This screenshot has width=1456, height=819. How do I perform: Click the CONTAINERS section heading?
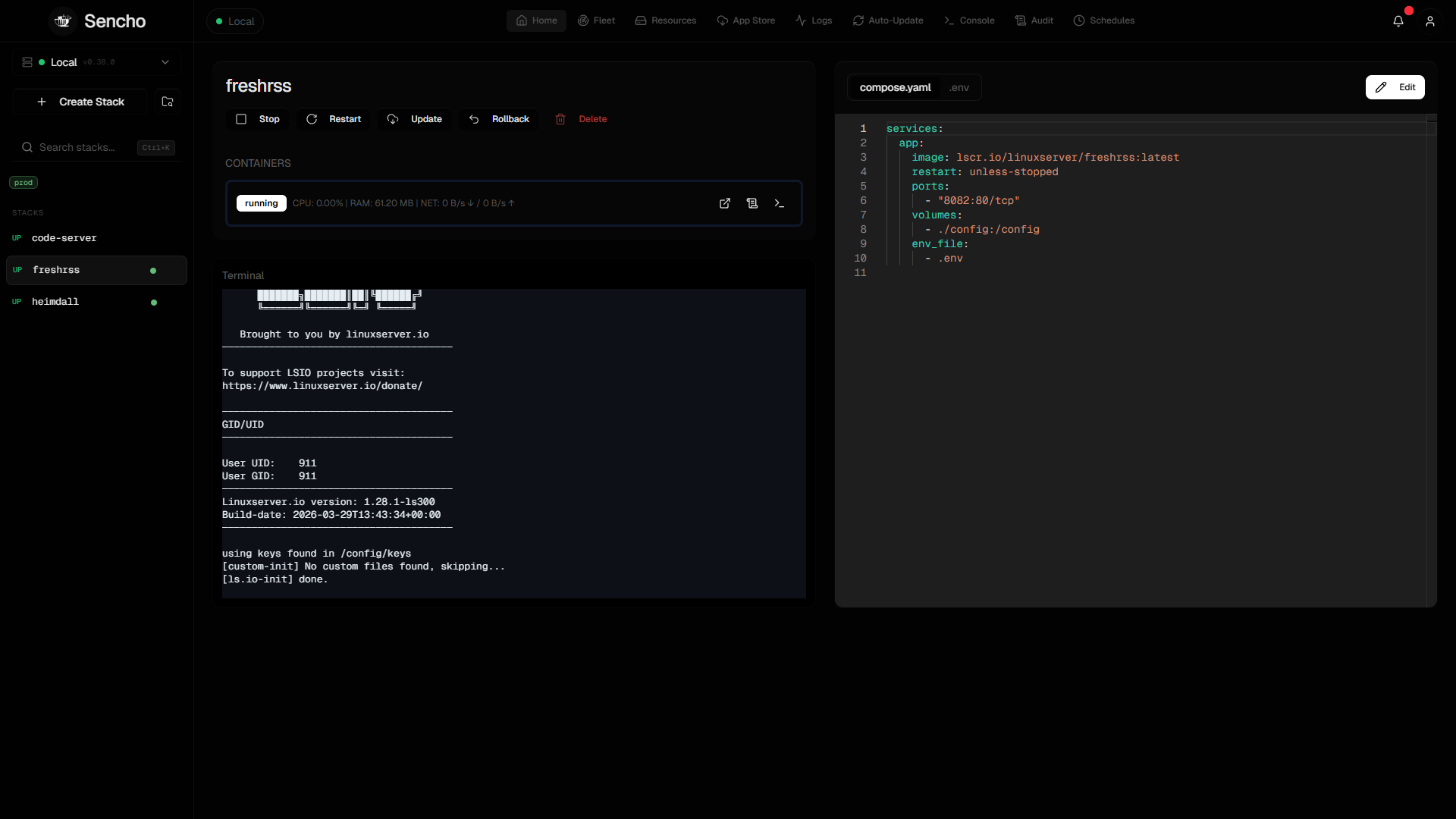(258, 163)
